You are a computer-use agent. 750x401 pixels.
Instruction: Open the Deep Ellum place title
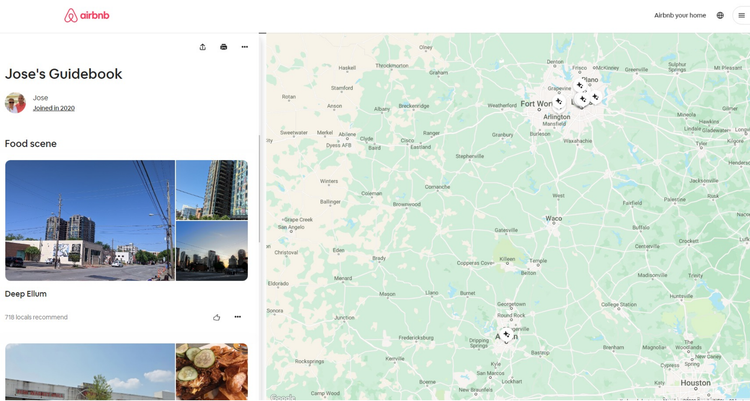pyautogui.click(x=26, y=294)
